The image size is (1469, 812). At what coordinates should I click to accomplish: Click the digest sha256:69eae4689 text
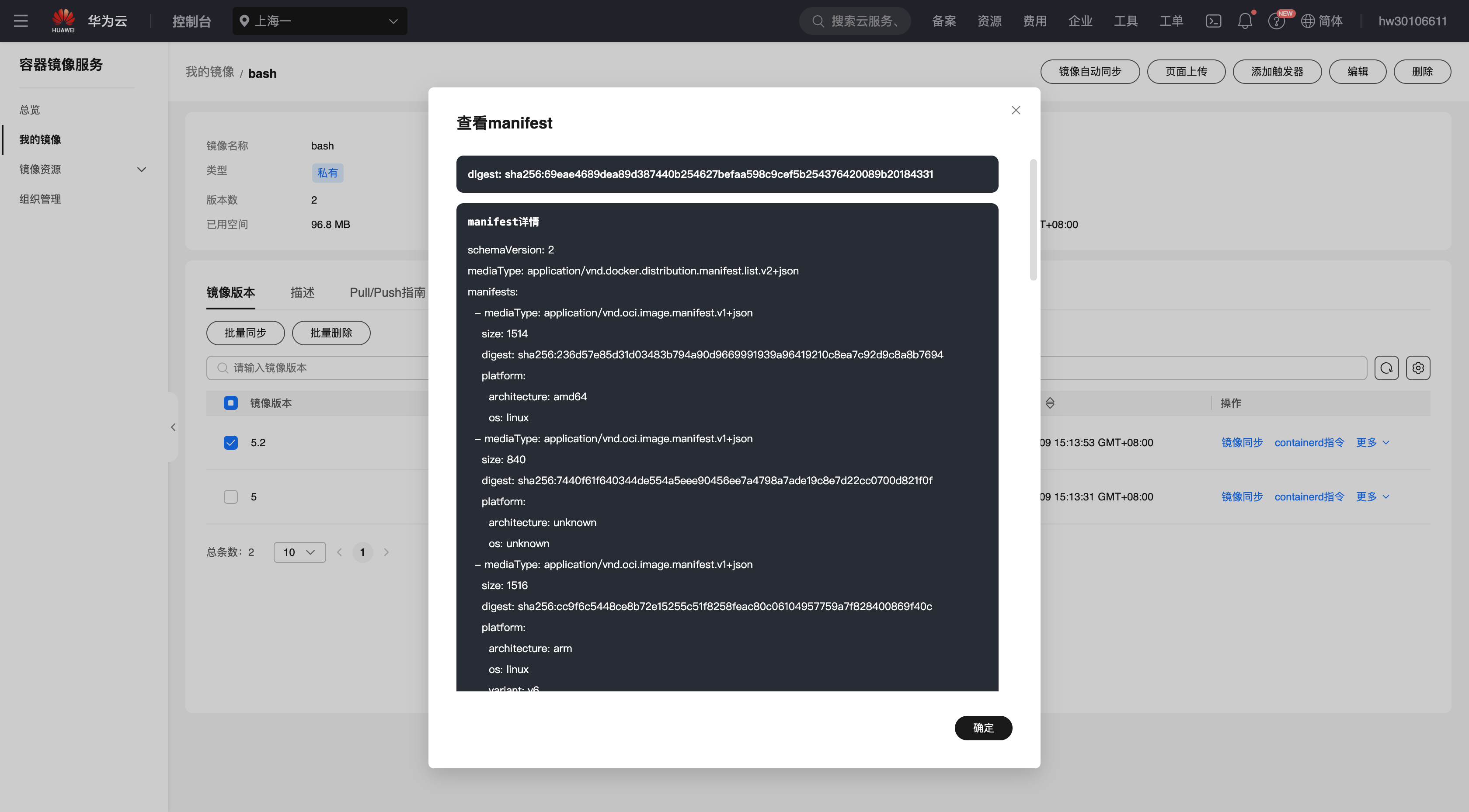point(700,174)
